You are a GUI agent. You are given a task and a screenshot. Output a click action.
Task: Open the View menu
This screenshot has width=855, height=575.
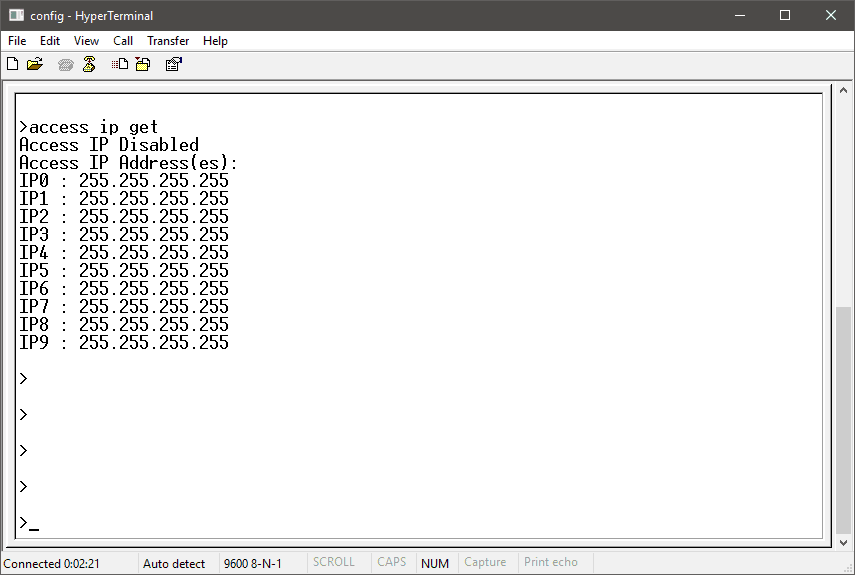point(87,41)
